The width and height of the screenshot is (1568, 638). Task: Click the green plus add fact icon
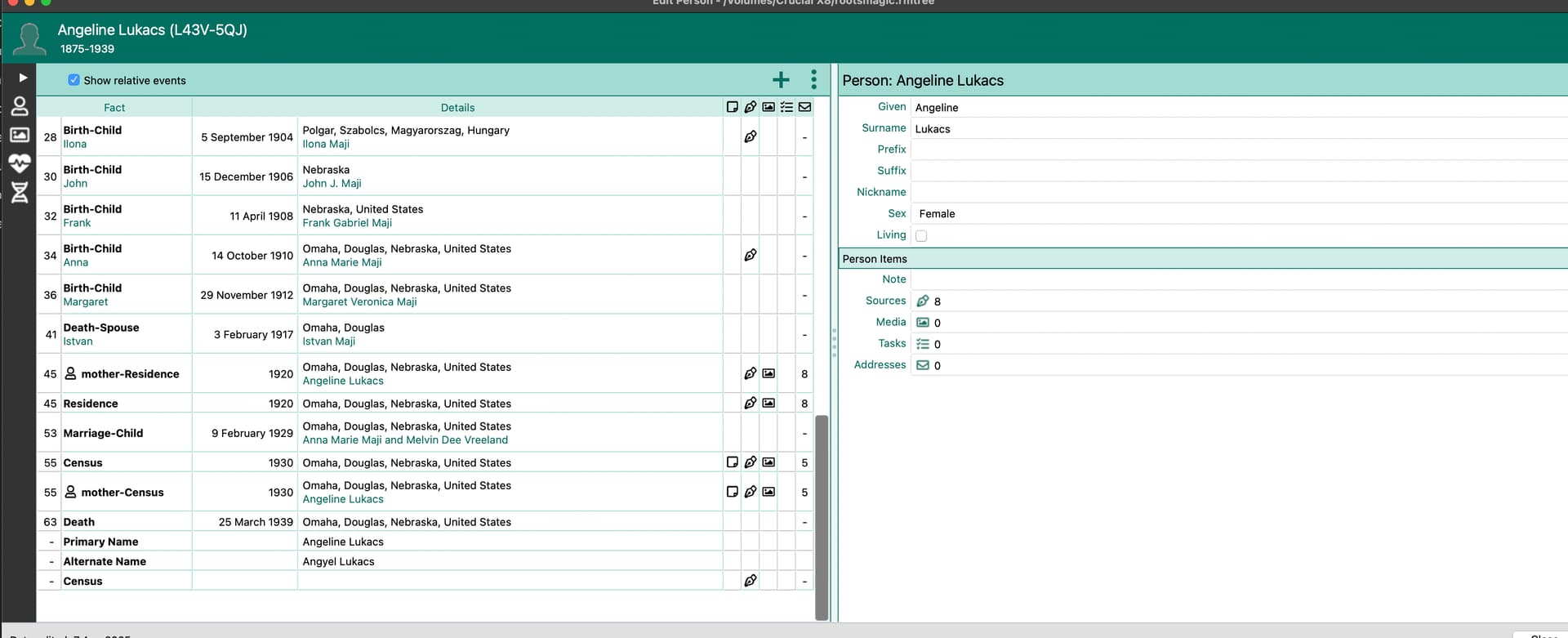pyautogui.click(x=781, y=79)
